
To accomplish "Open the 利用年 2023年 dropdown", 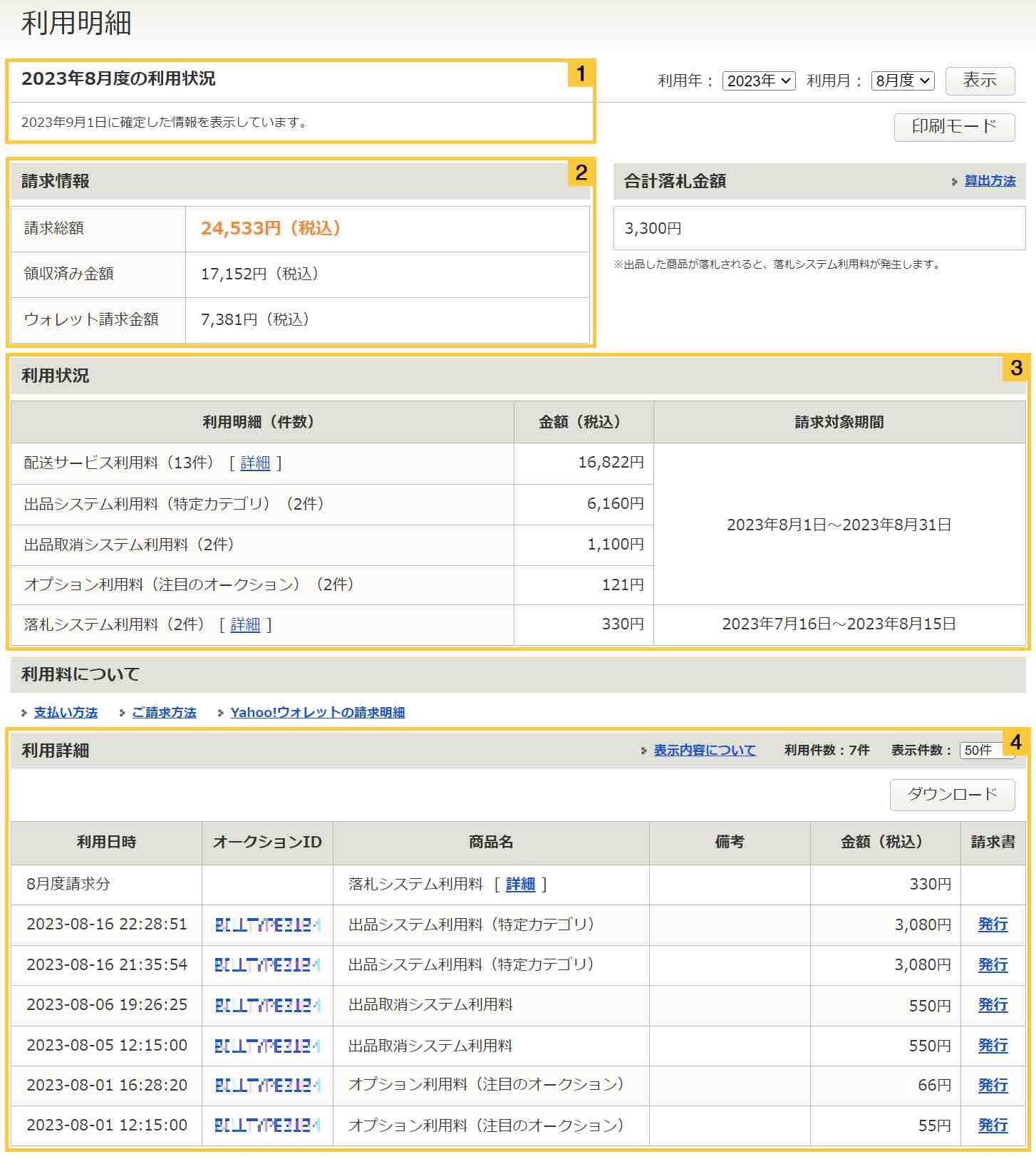I will [x=758, y=81].
